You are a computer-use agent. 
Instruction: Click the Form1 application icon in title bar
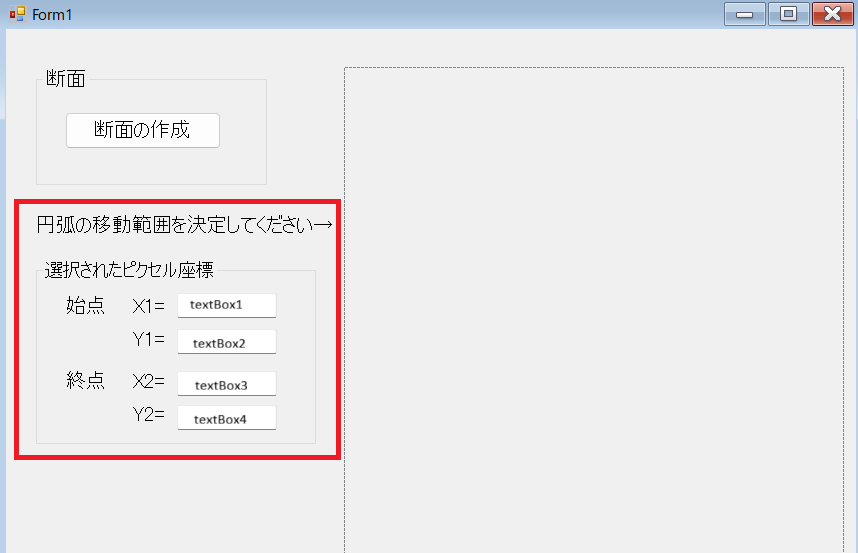pos(17,14)
